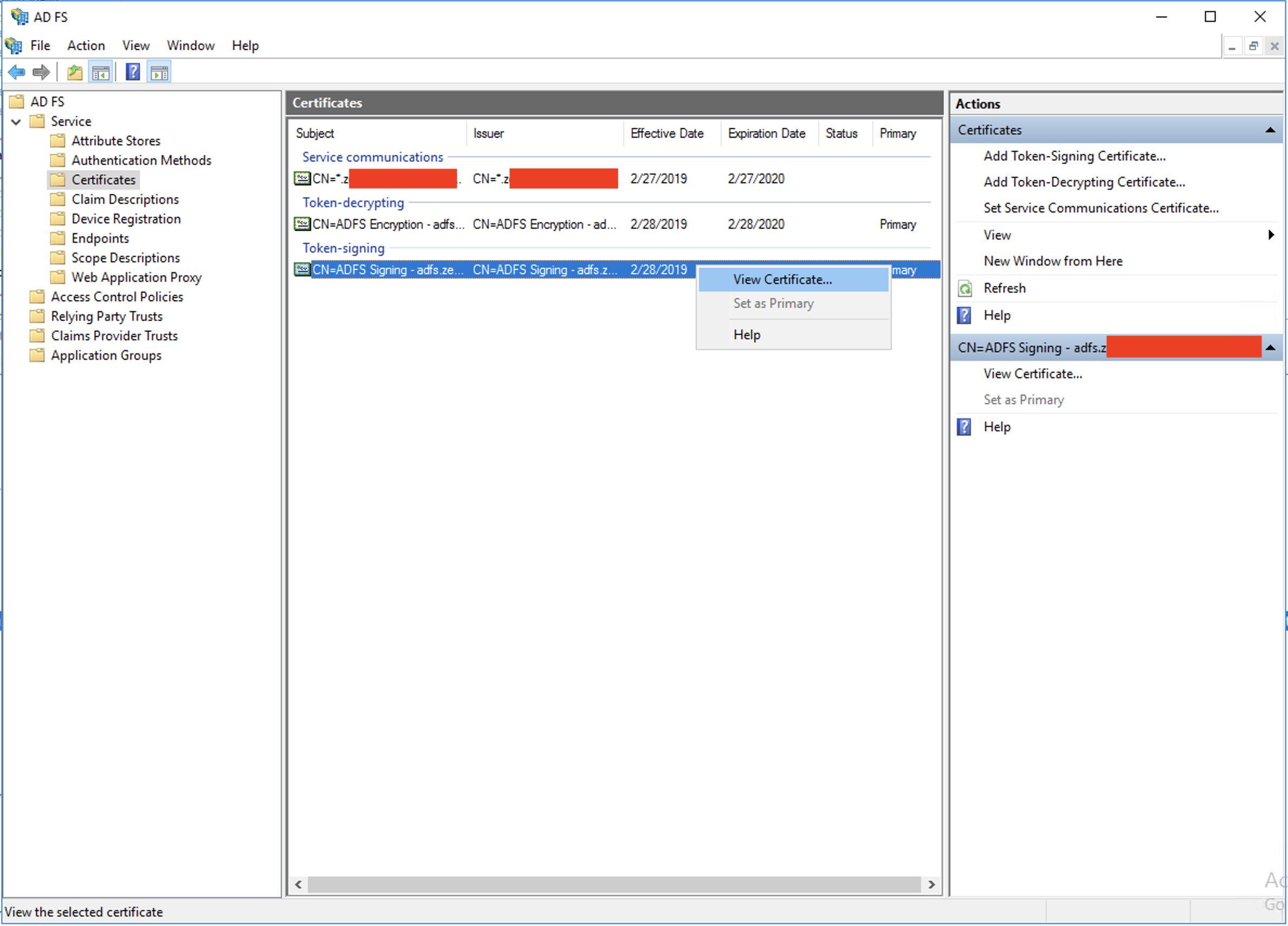The image size is (1288, 926).
Task: Select Relying Party Trusts tree folder
Action: 106,317
